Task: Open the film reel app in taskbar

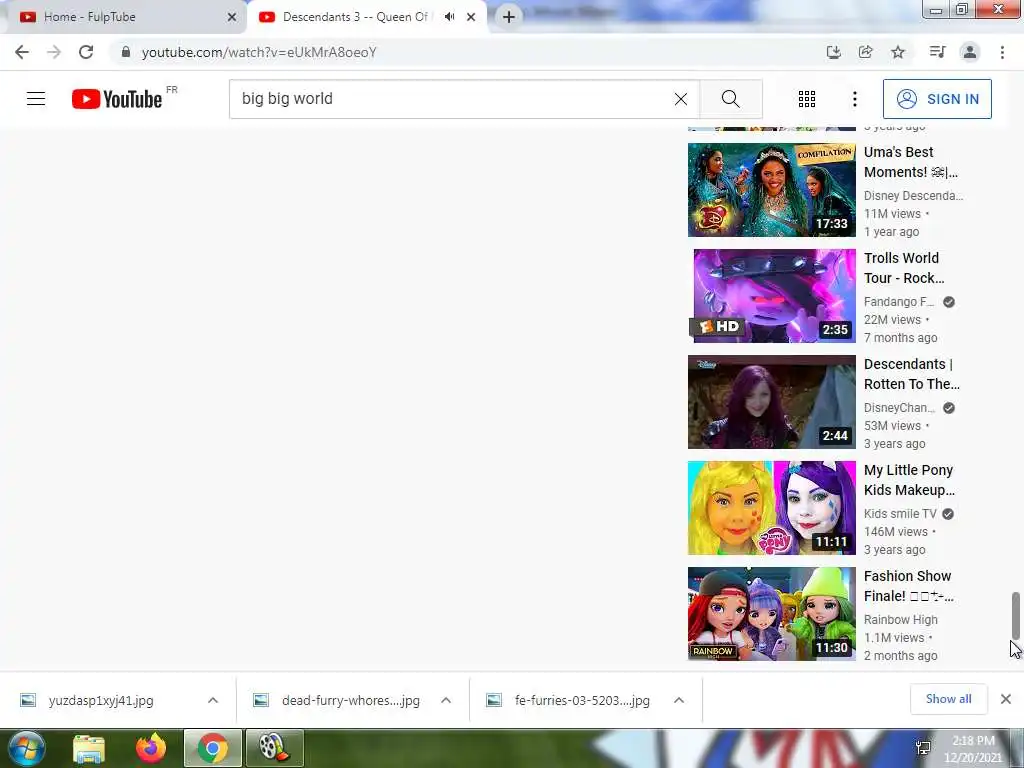Action: tap(274, 748)
